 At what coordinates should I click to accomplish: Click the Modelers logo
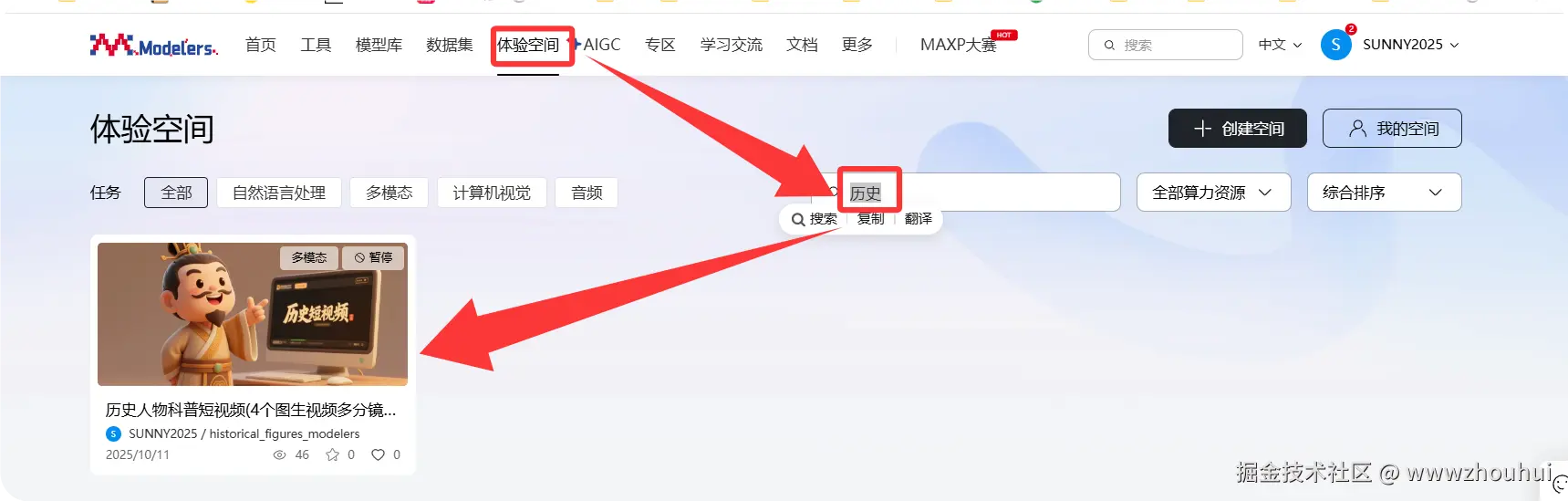153,45
